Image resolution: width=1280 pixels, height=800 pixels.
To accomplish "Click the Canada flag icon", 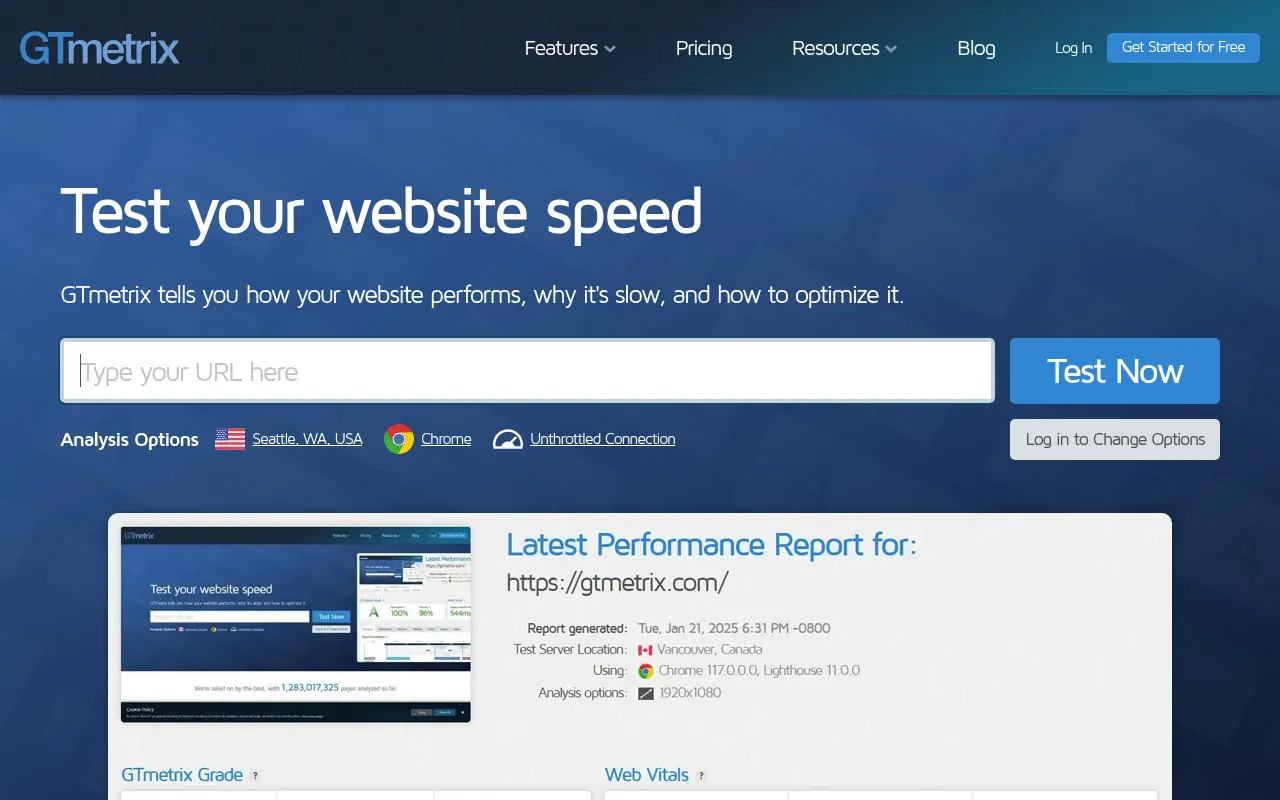I will (x=645, y=650).
